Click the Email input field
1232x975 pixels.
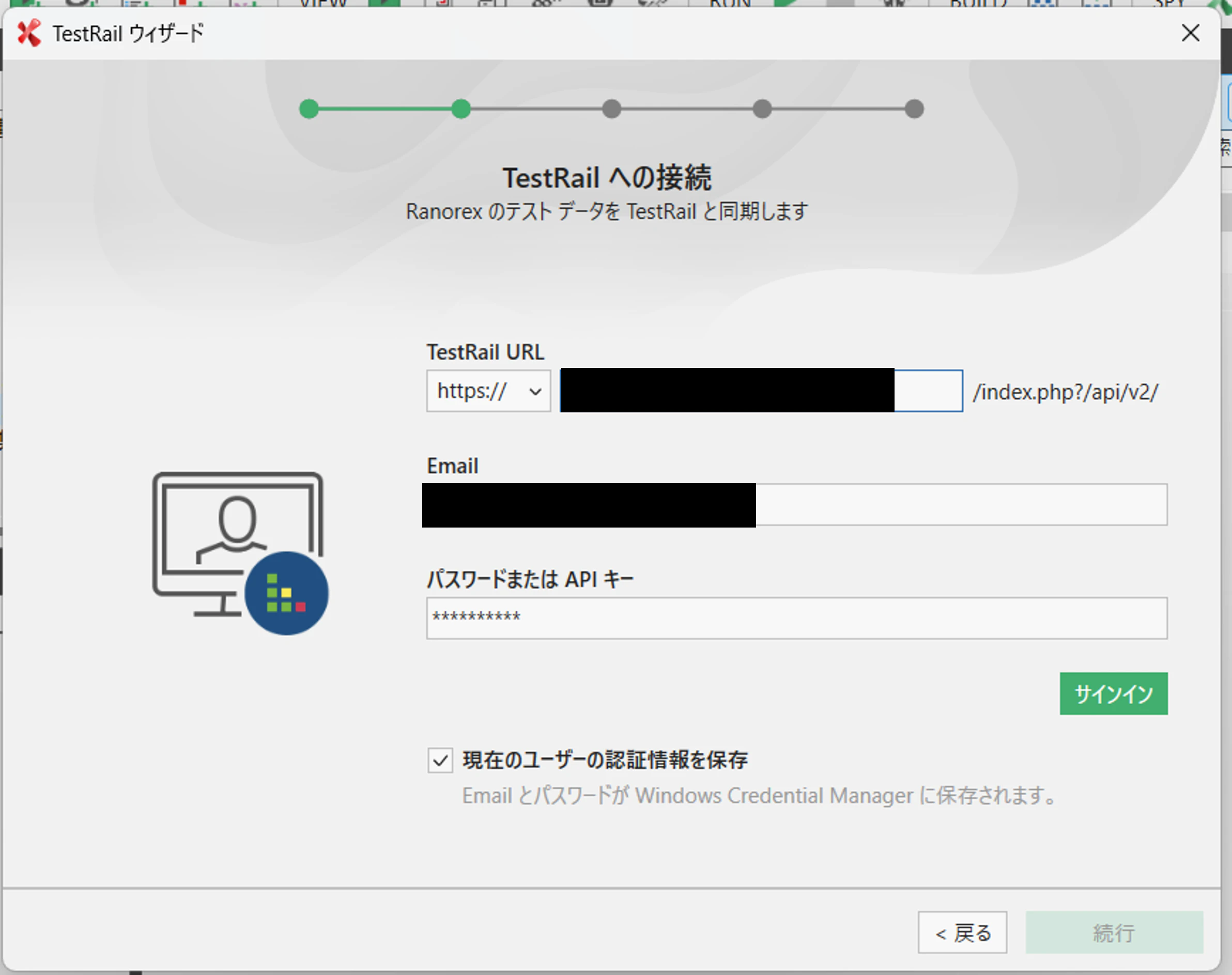coord(796,505)
